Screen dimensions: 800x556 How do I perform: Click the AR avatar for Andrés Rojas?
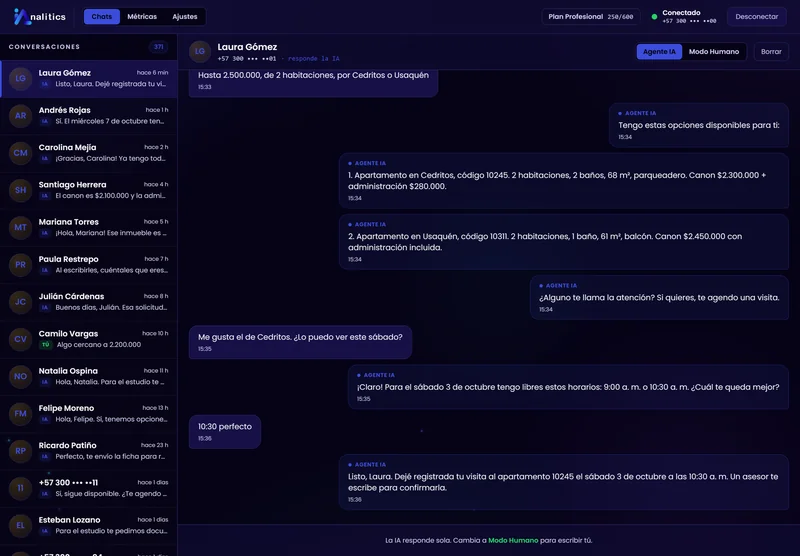click(20, 116)
